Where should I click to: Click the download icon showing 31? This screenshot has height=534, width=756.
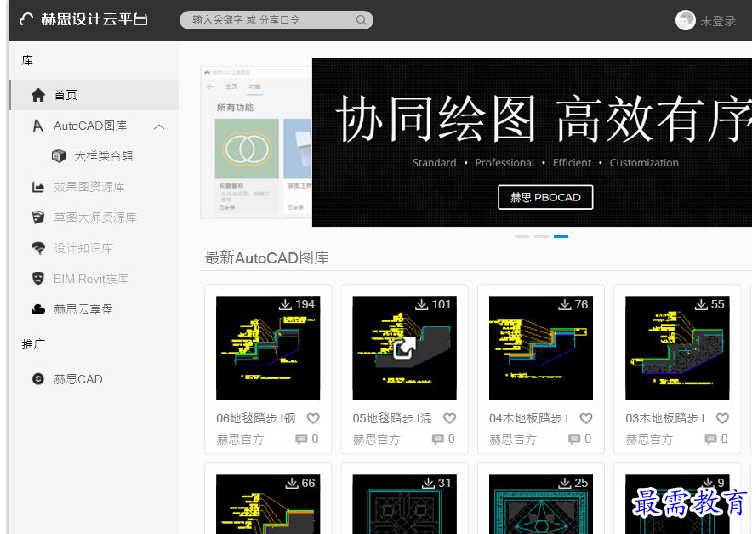429,482
